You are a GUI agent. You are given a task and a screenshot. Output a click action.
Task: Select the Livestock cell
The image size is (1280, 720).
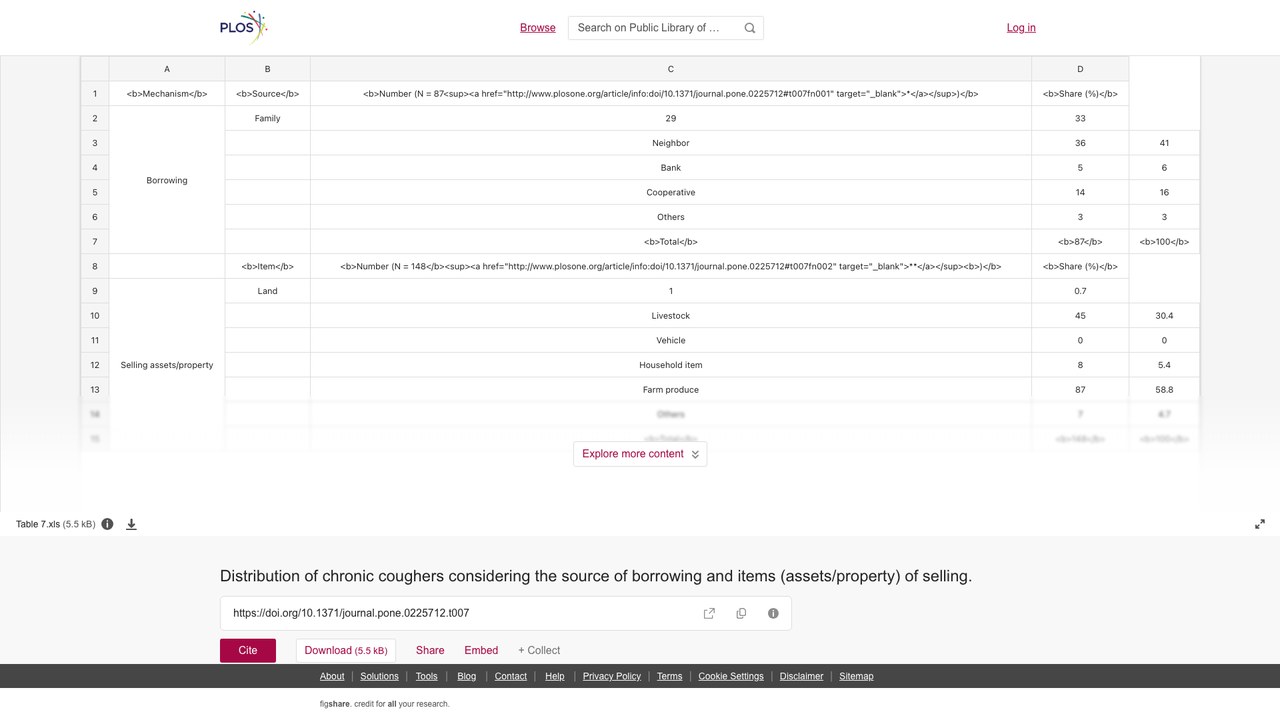pos(671,316)
